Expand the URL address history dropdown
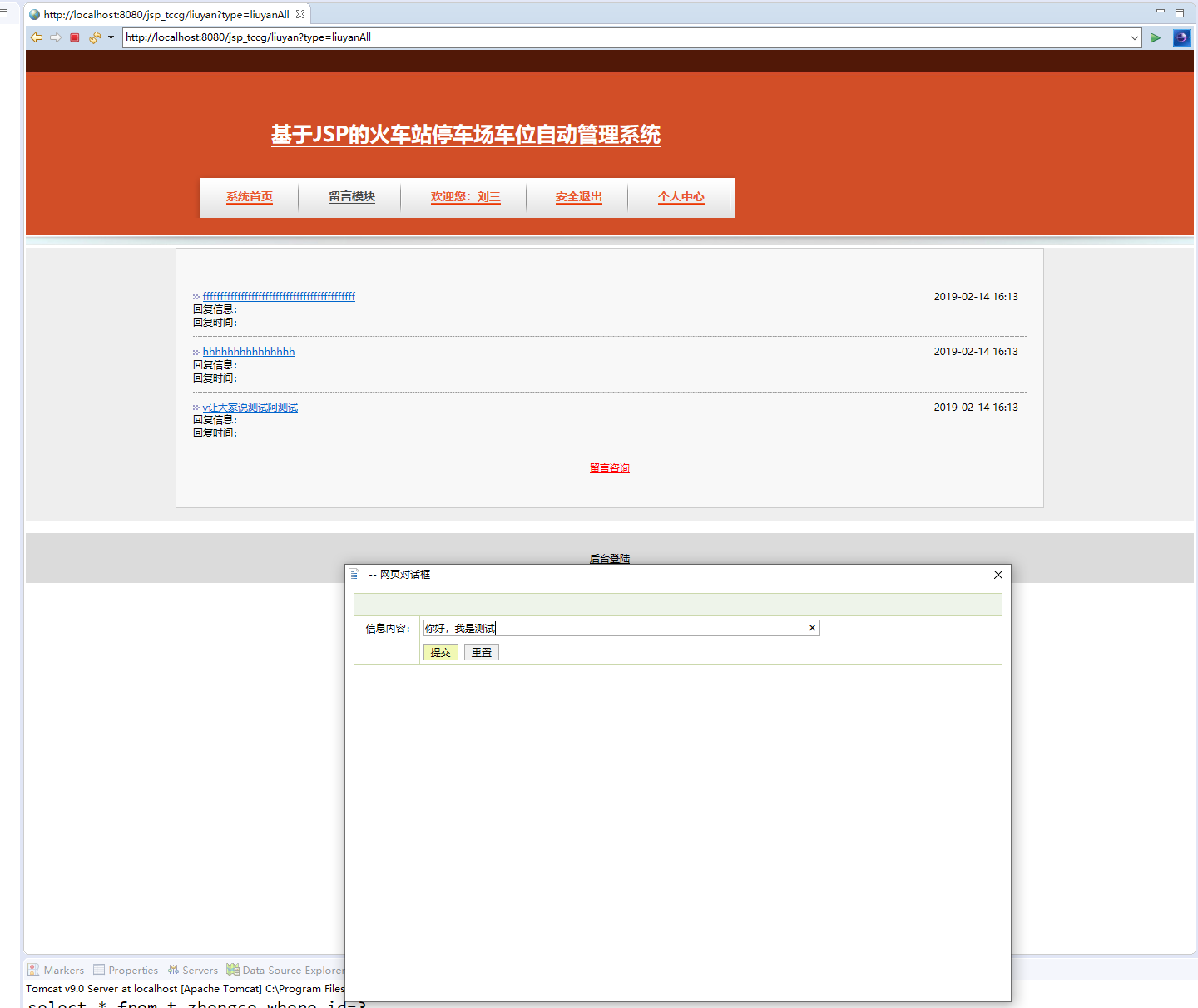The width and height of the screenshot is (1198, 1008). point(1134,37)
